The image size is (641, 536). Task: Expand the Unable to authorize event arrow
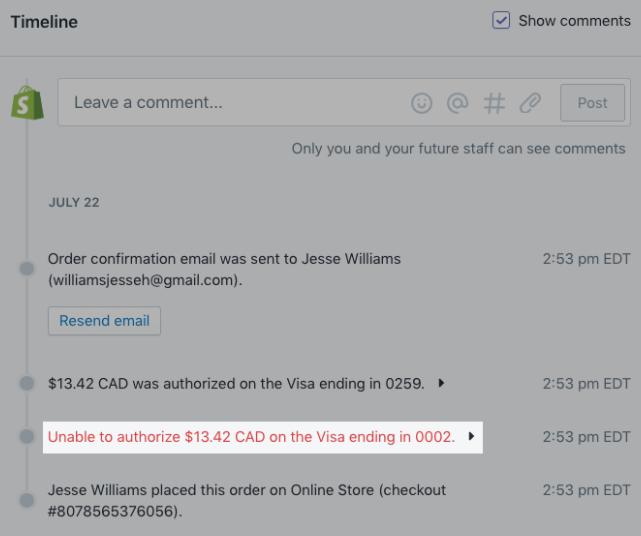coord(471,436)
